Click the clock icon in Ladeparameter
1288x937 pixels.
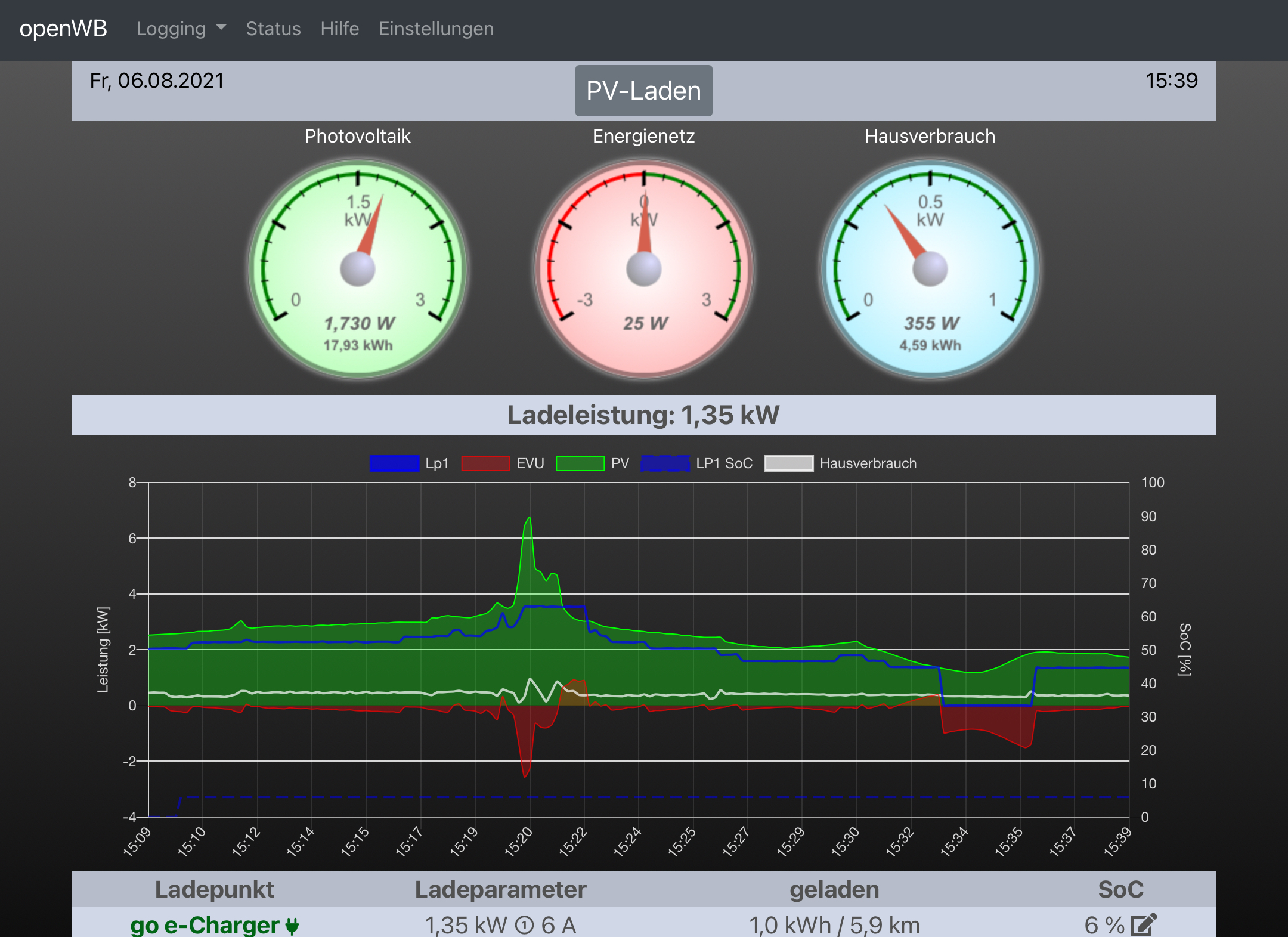(x=524, y=926)
